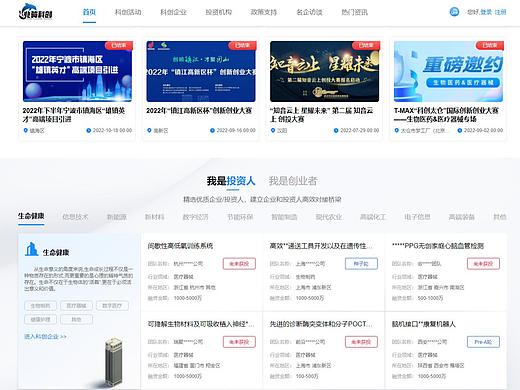
Task: Select the 智能制造 category tab
Action: tap(284, 217)
